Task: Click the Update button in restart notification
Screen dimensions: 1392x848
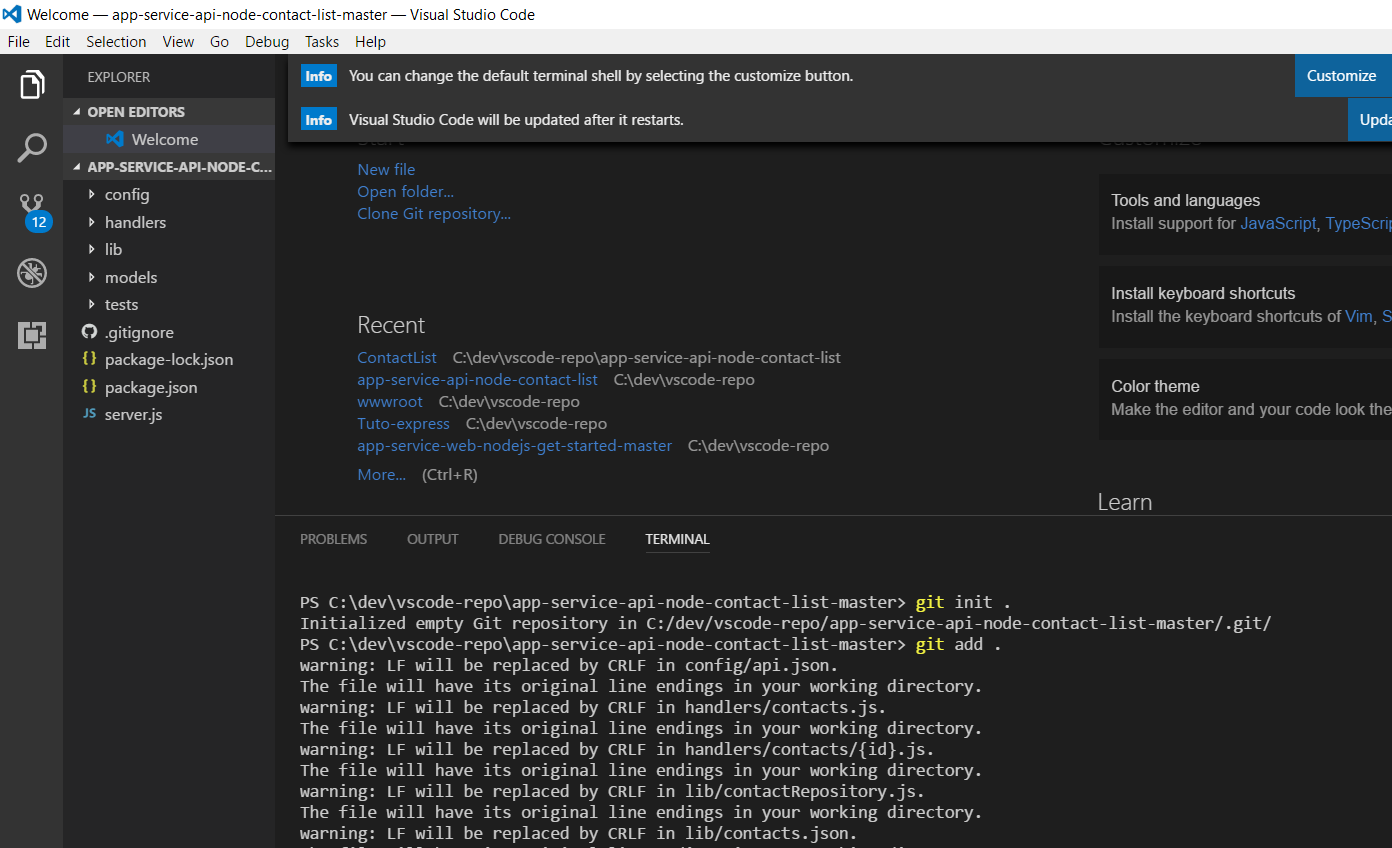Action: 1370,120
